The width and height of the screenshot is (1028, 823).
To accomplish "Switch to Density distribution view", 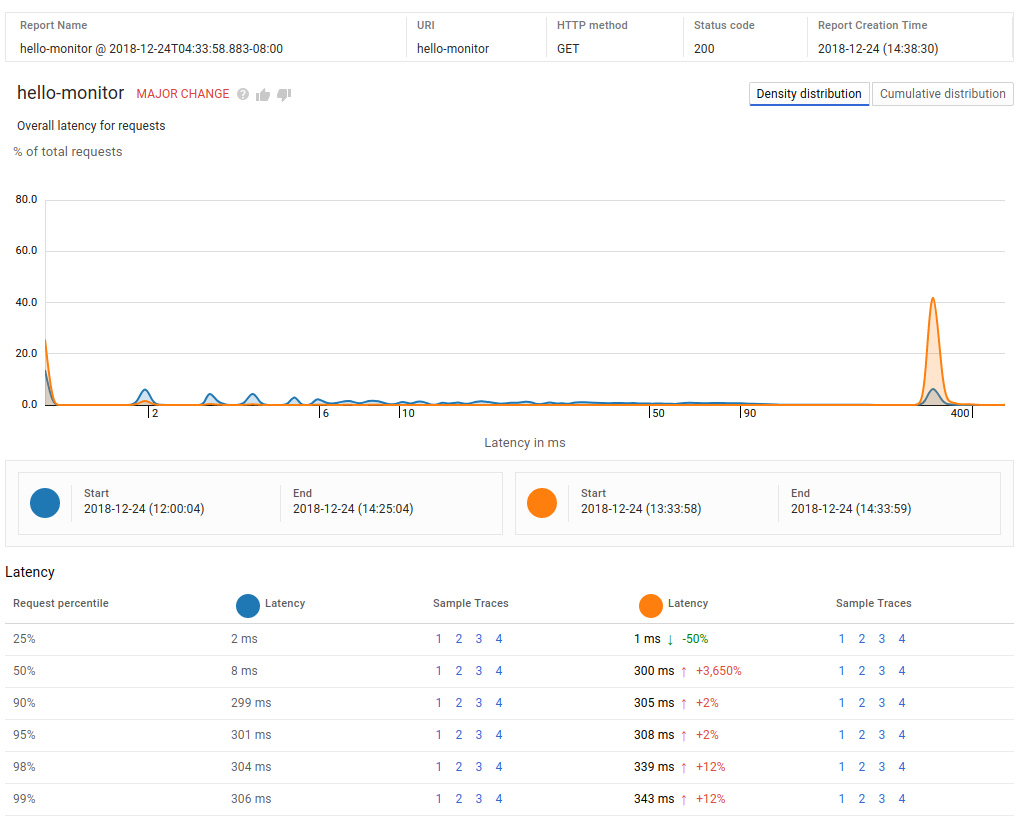I will [x=808, y=94].
